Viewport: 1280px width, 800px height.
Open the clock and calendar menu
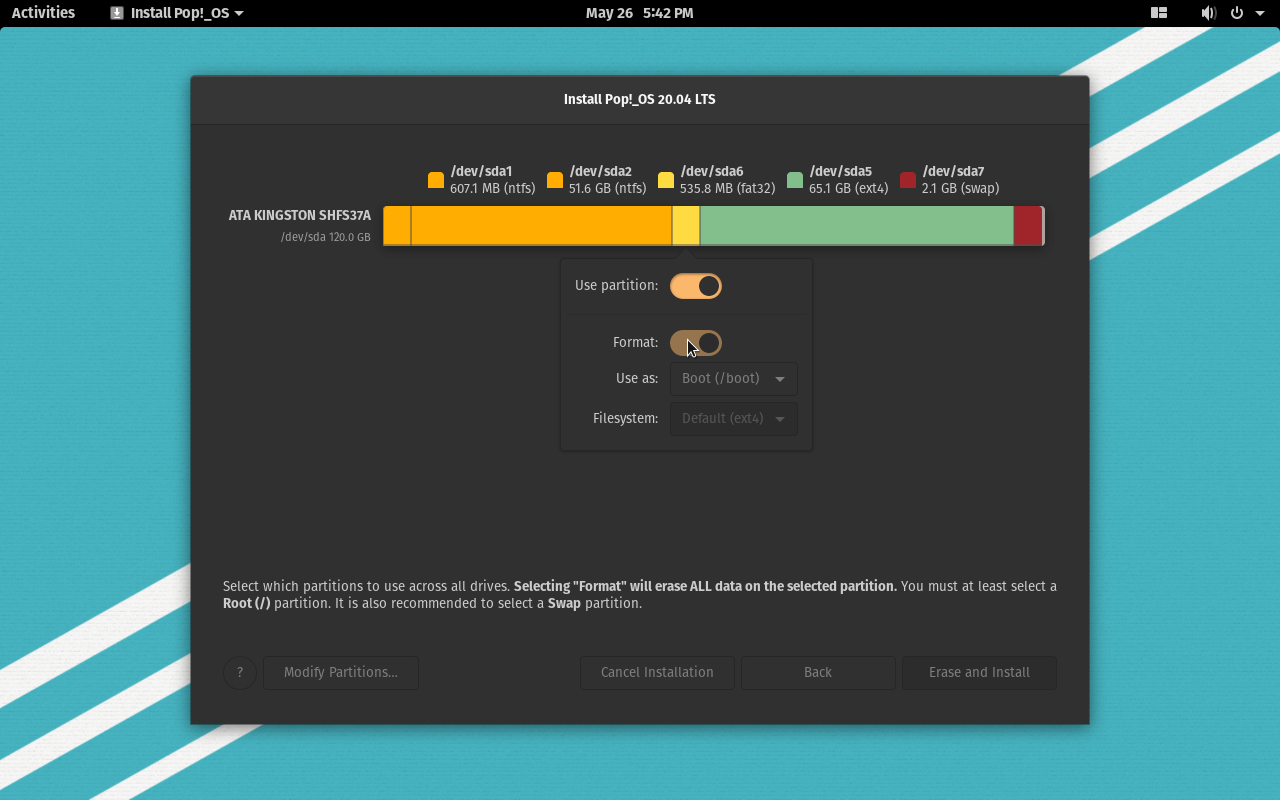click(639, 13)
